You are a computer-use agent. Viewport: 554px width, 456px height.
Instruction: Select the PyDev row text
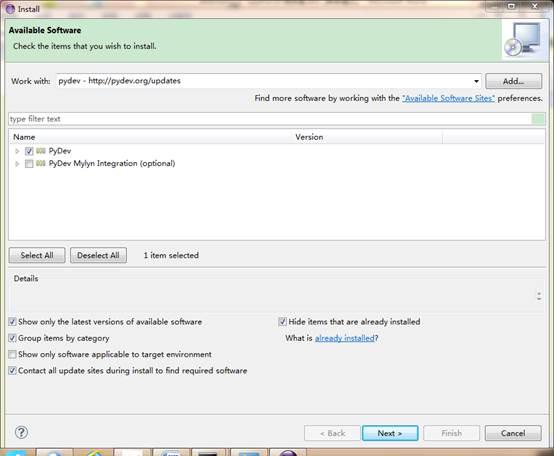60,151
